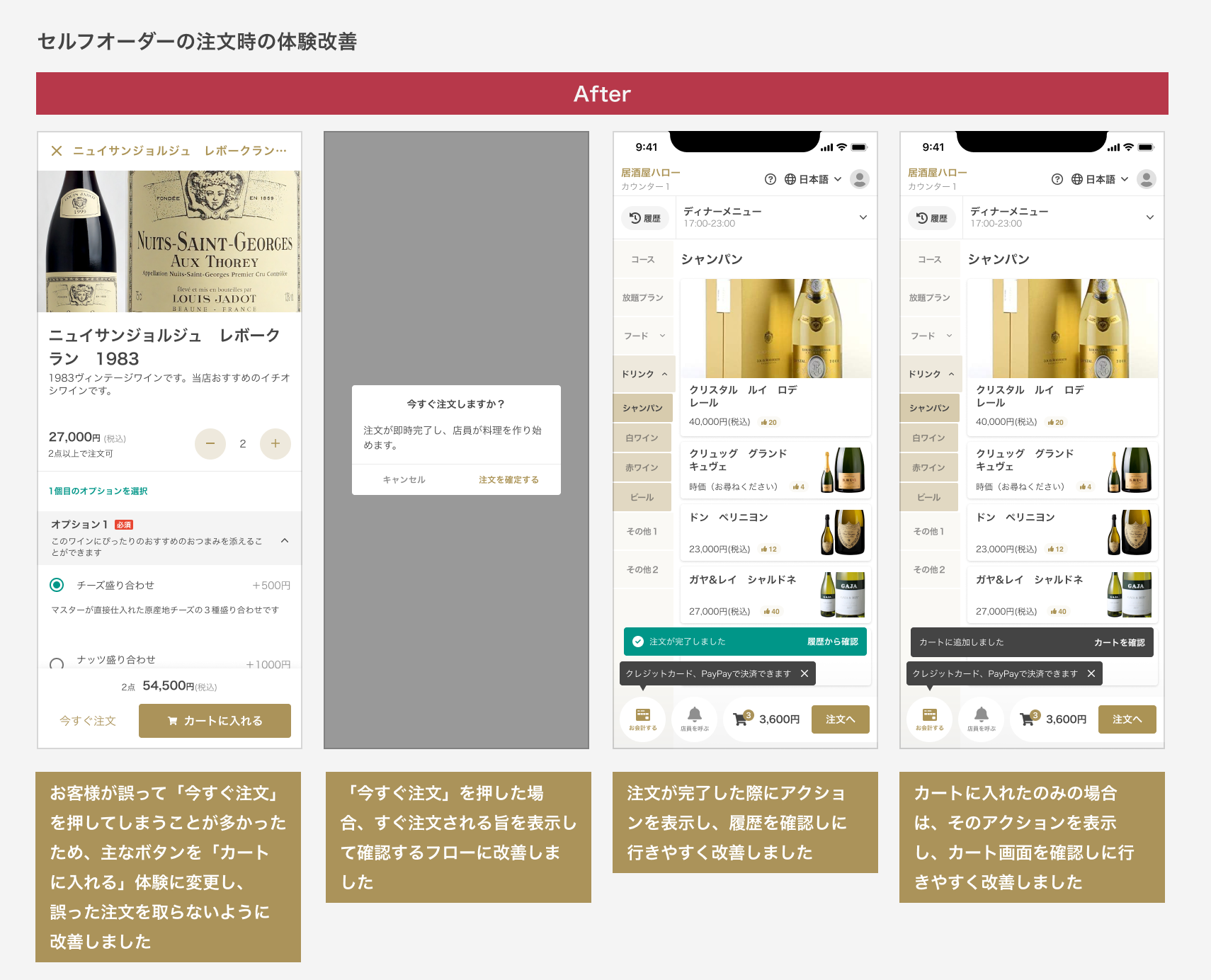
Task: Tap 注文へ button in order-complete screen
Action: coord(840,719)
